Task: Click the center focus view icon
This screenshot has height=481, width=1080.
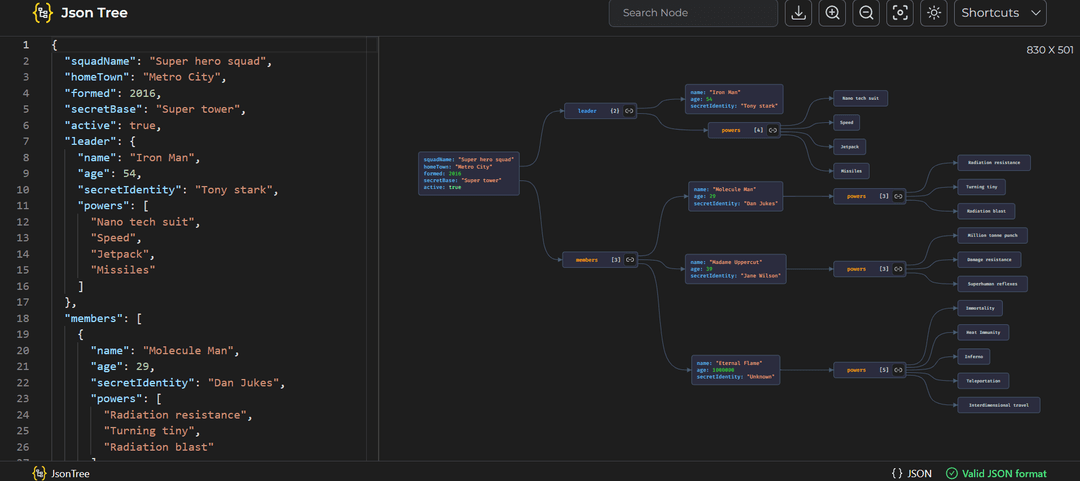Action: pyautogui.click(x=900, y=12)
